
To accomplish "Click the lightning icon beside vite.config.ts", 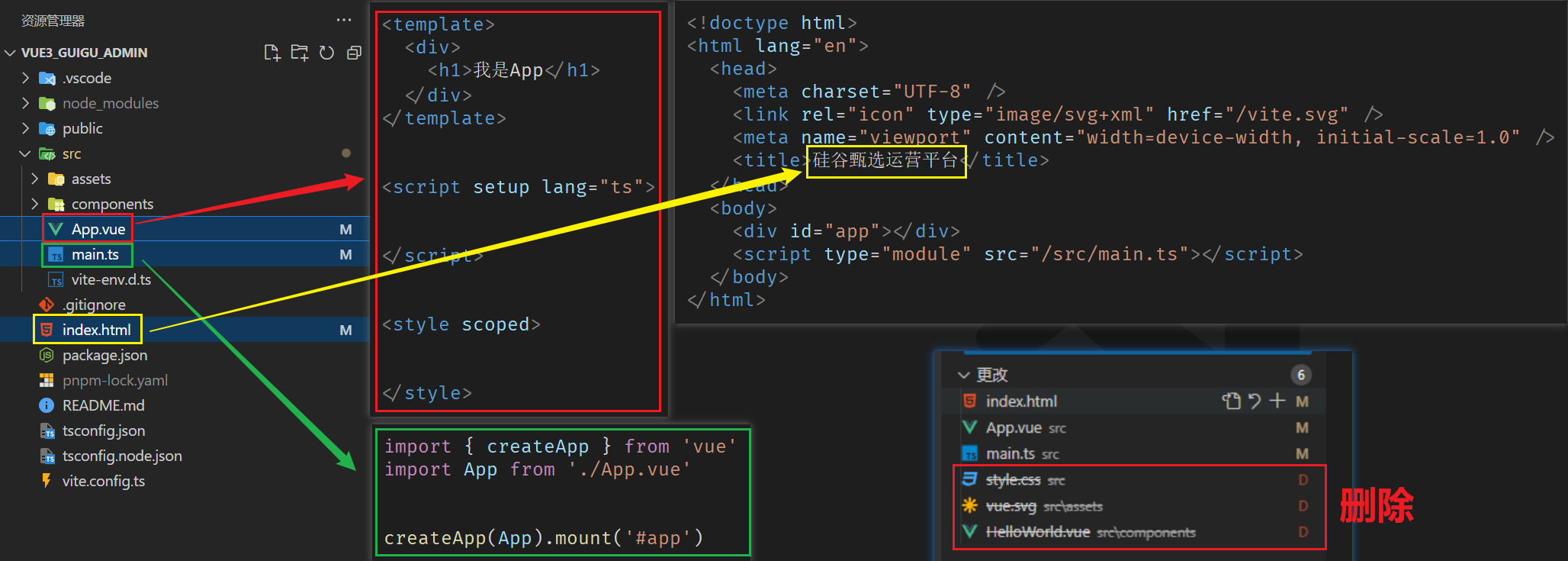I will click(x=47, y=481).
